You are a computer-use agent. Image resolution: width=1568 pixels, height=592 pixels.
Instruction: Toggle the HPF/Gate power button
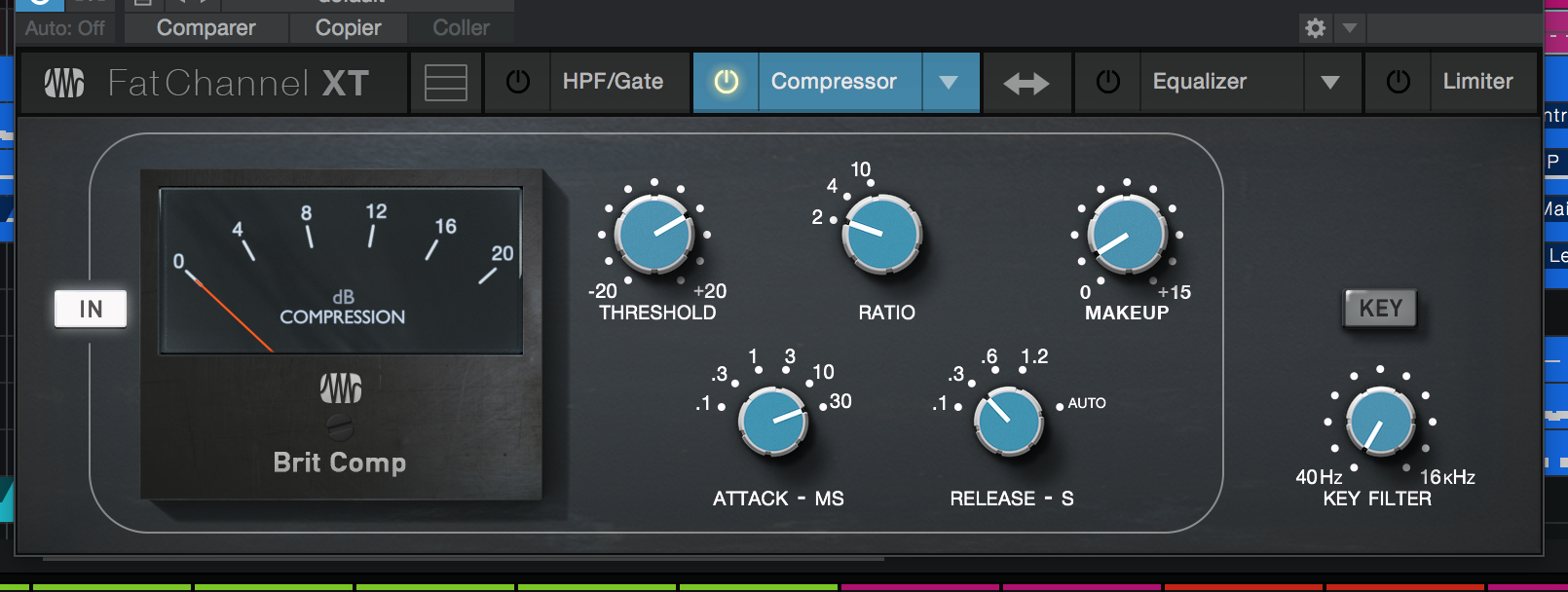pyautogui.click(x=518, y=82)
